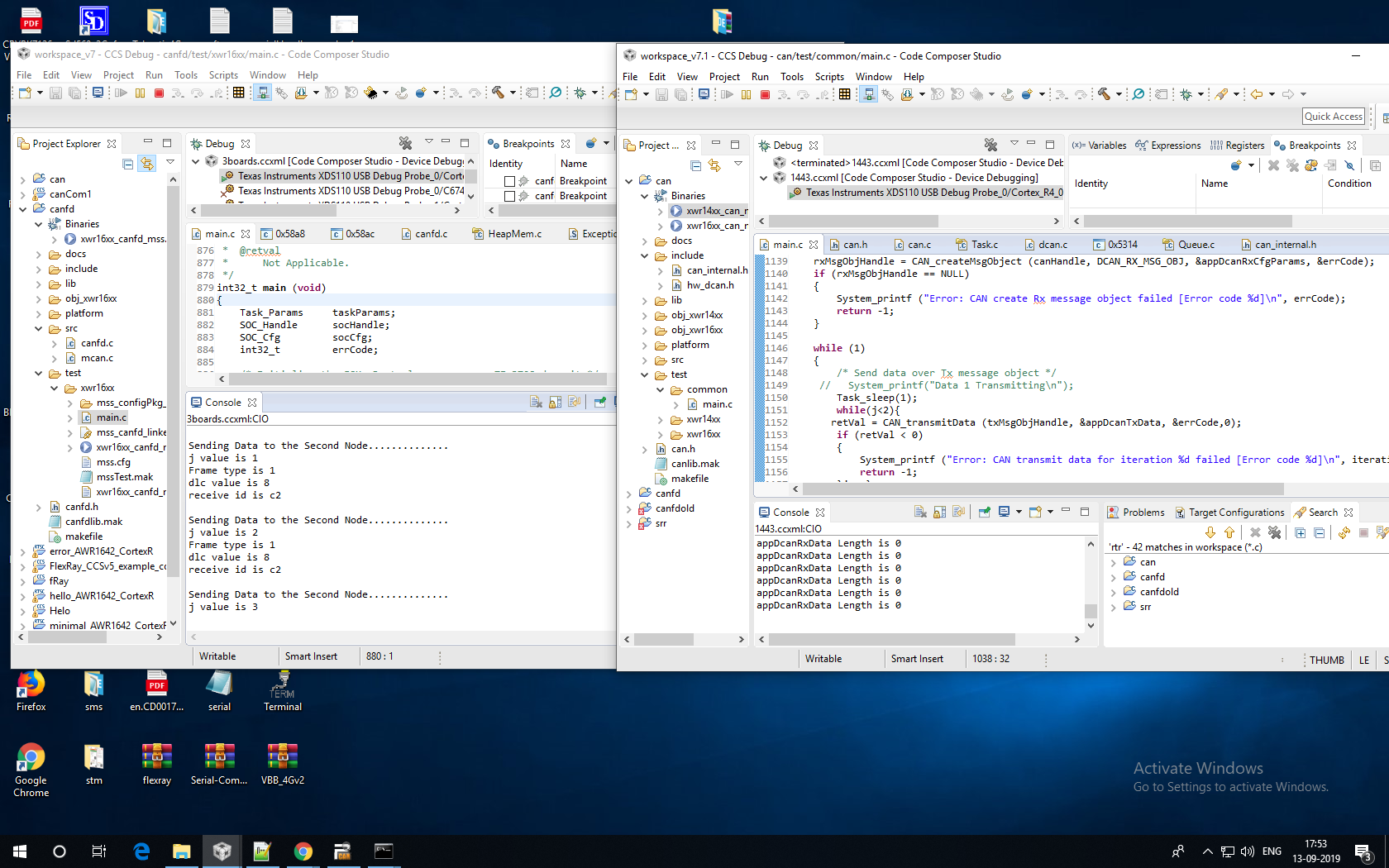Enable the first canf breakpoint checkbox
1389x868 pixels.
[x=509, y=181]
